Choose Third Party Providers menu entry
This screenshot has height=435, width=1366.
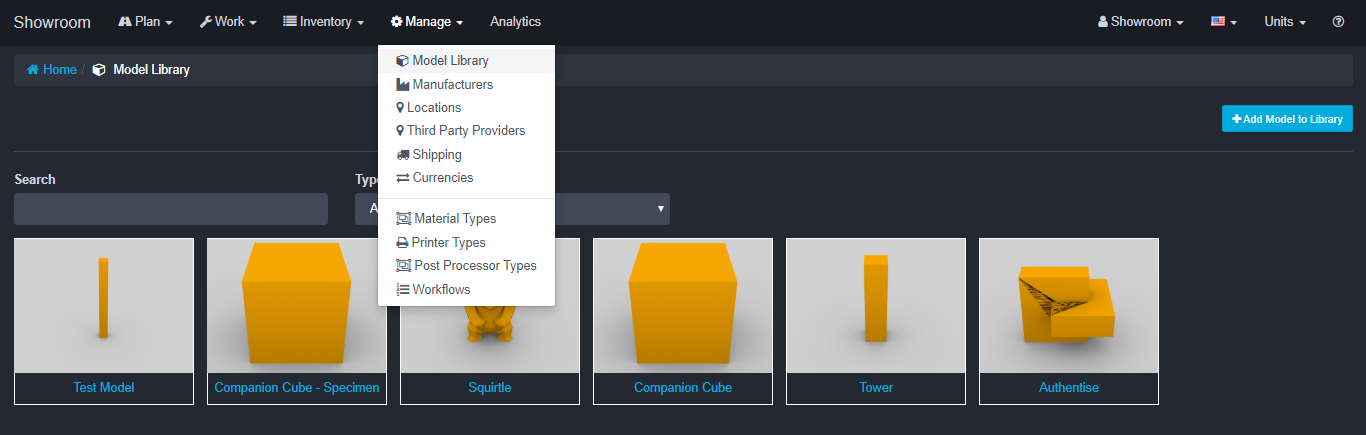[465, 131]
